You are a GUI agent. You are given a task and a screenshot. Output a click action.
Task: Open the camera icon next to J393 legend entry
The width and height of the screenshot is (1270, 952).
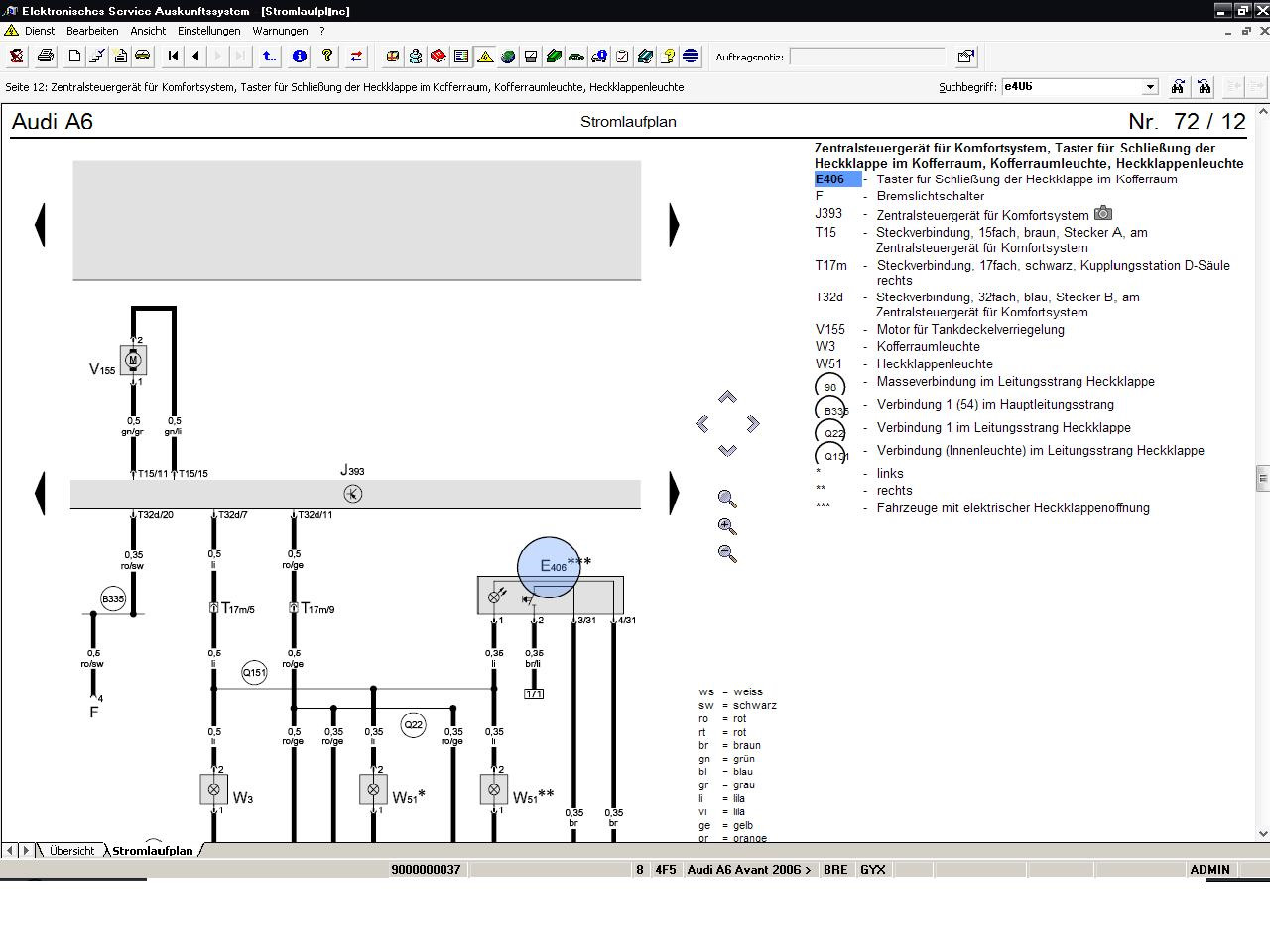pos(1103,213)
